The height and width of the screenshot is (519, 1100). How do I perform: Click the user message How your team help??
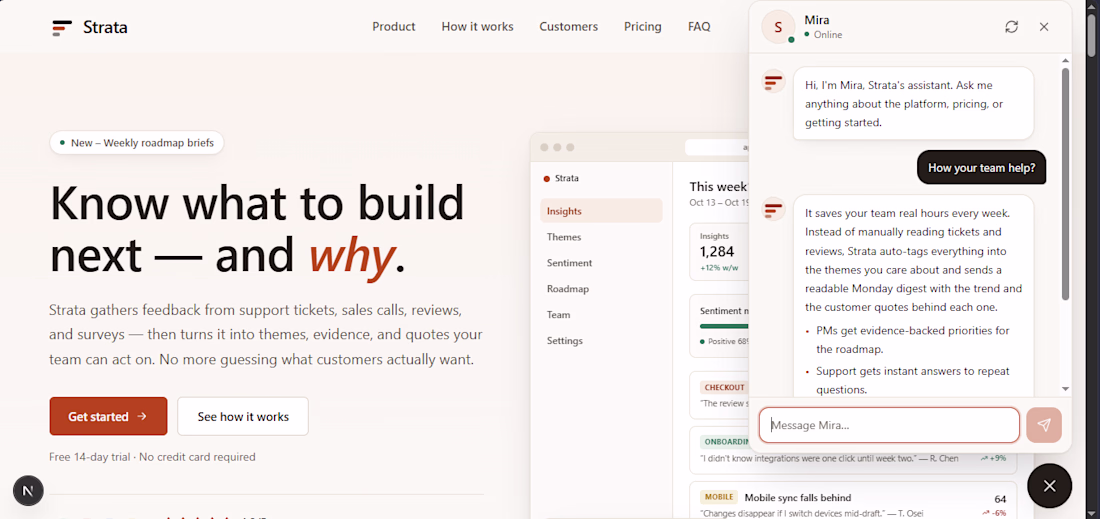981,168
